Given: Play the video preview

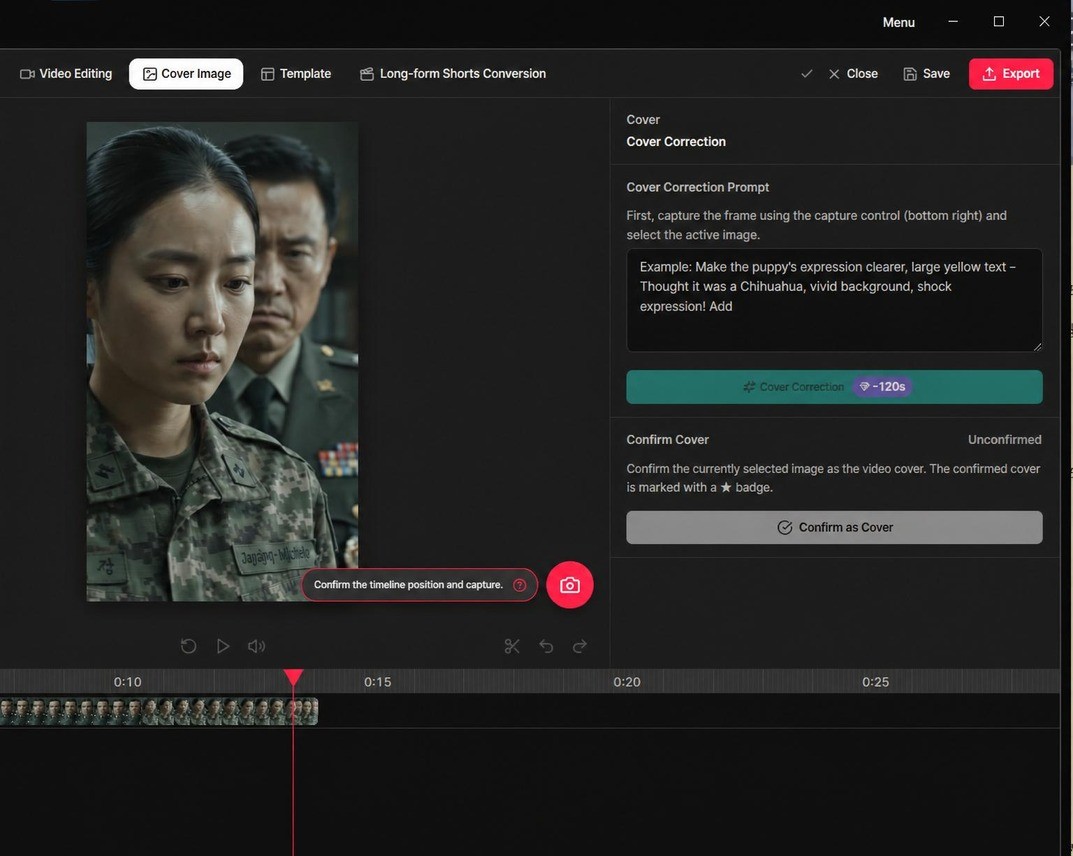Looking at the screenshot, I should pyautogui.click(x=223, y=646).
